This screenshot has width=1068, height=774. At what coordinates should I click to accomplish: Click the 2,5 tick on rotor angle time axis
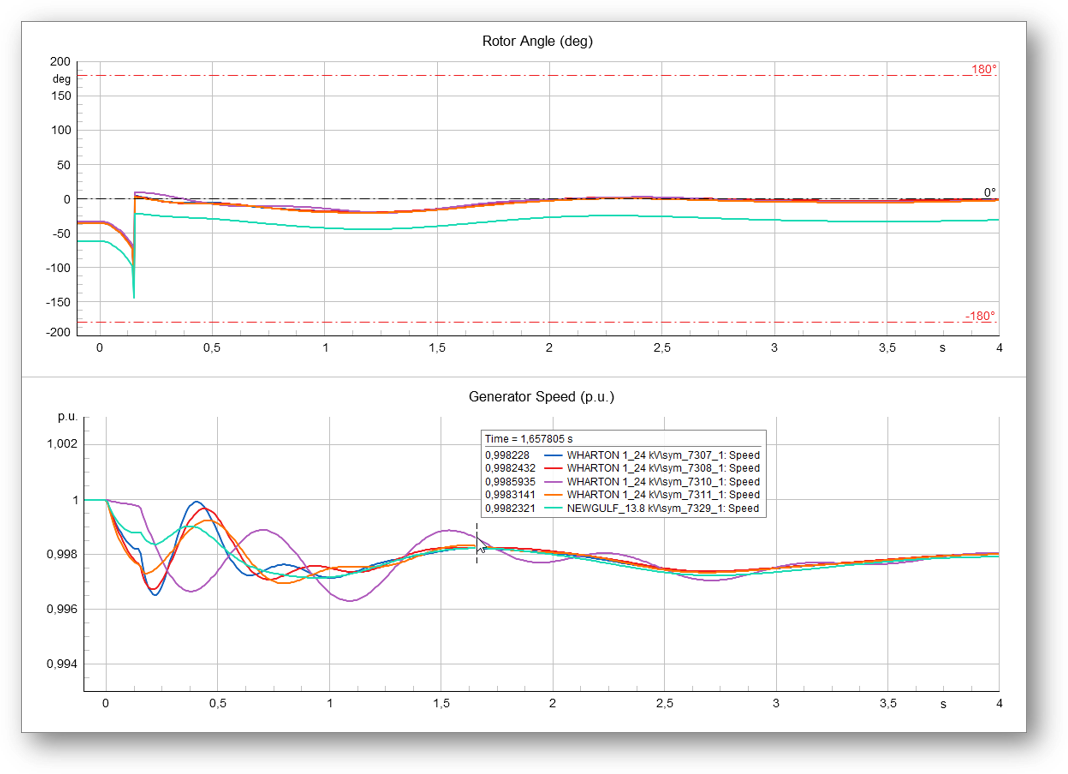point(662,347)
